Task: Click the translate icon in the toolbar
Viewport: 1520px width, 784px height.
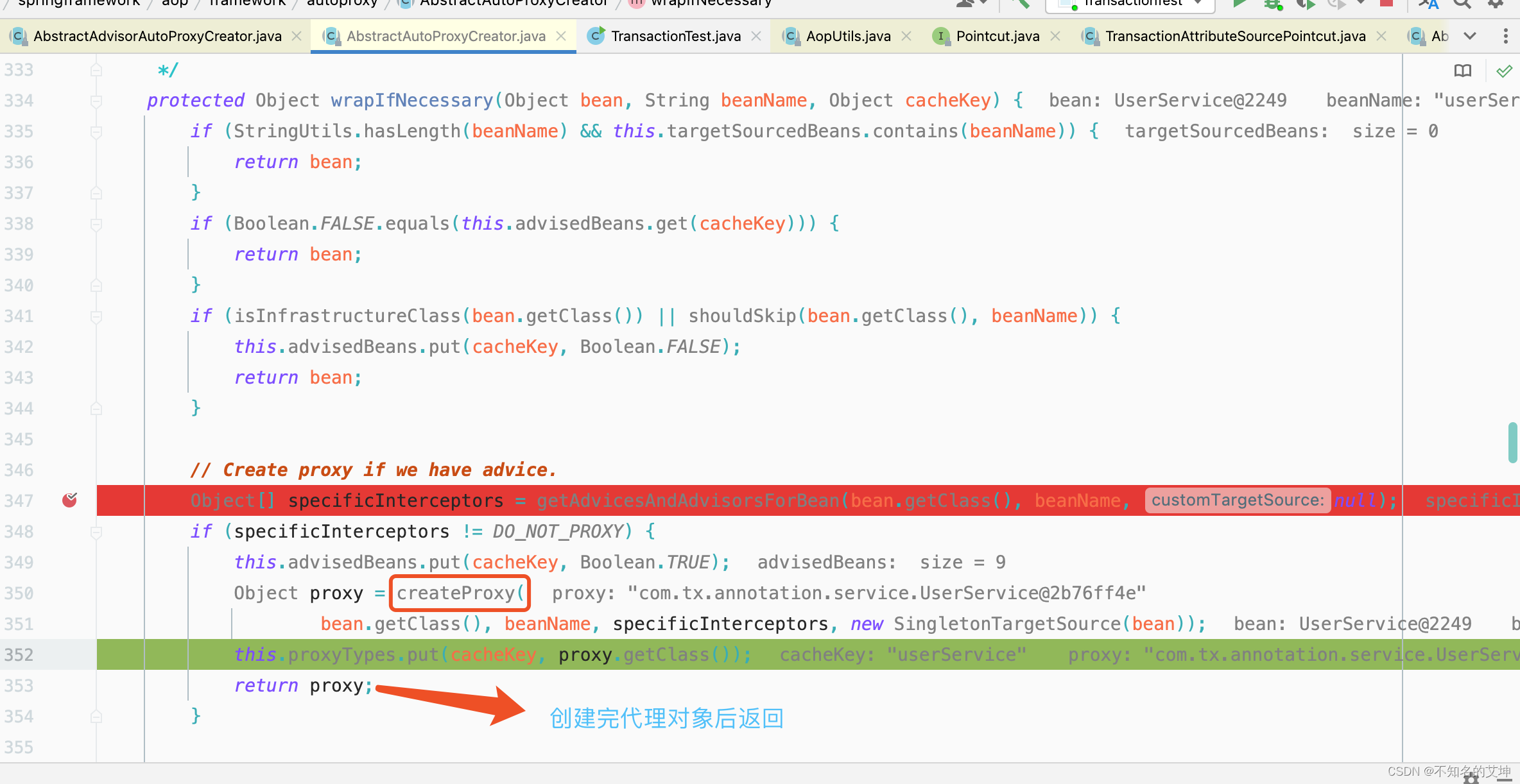Action: pos(1429,3)
